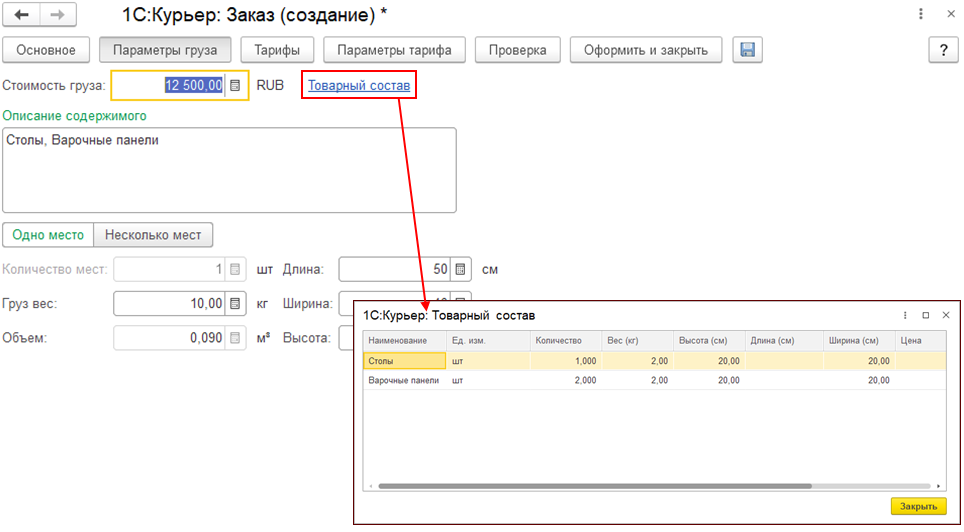Click the Длина (см) column header
The width and height of the screenshot is (964, 532).
pyautogui.click(x=784, y=341)
